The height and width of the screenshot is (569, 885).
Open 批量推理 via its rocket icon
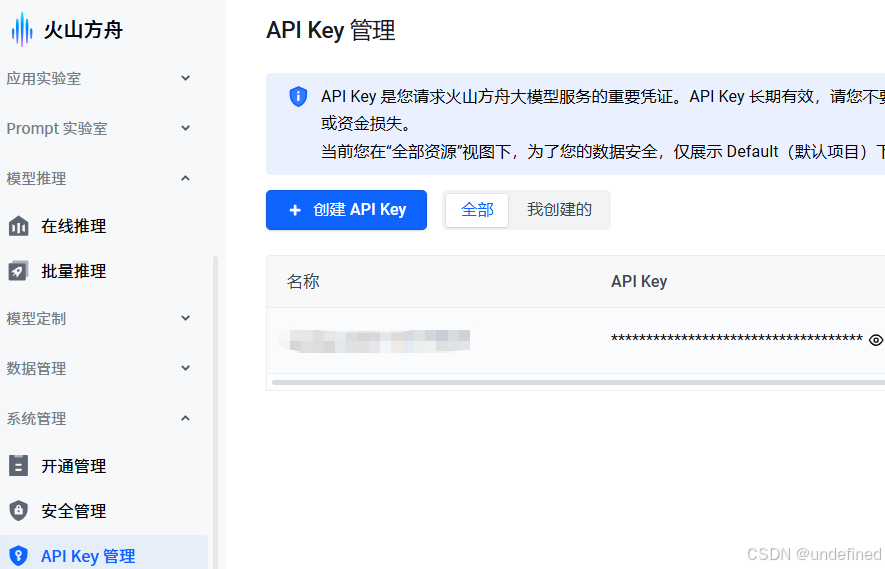click(19, 271)
